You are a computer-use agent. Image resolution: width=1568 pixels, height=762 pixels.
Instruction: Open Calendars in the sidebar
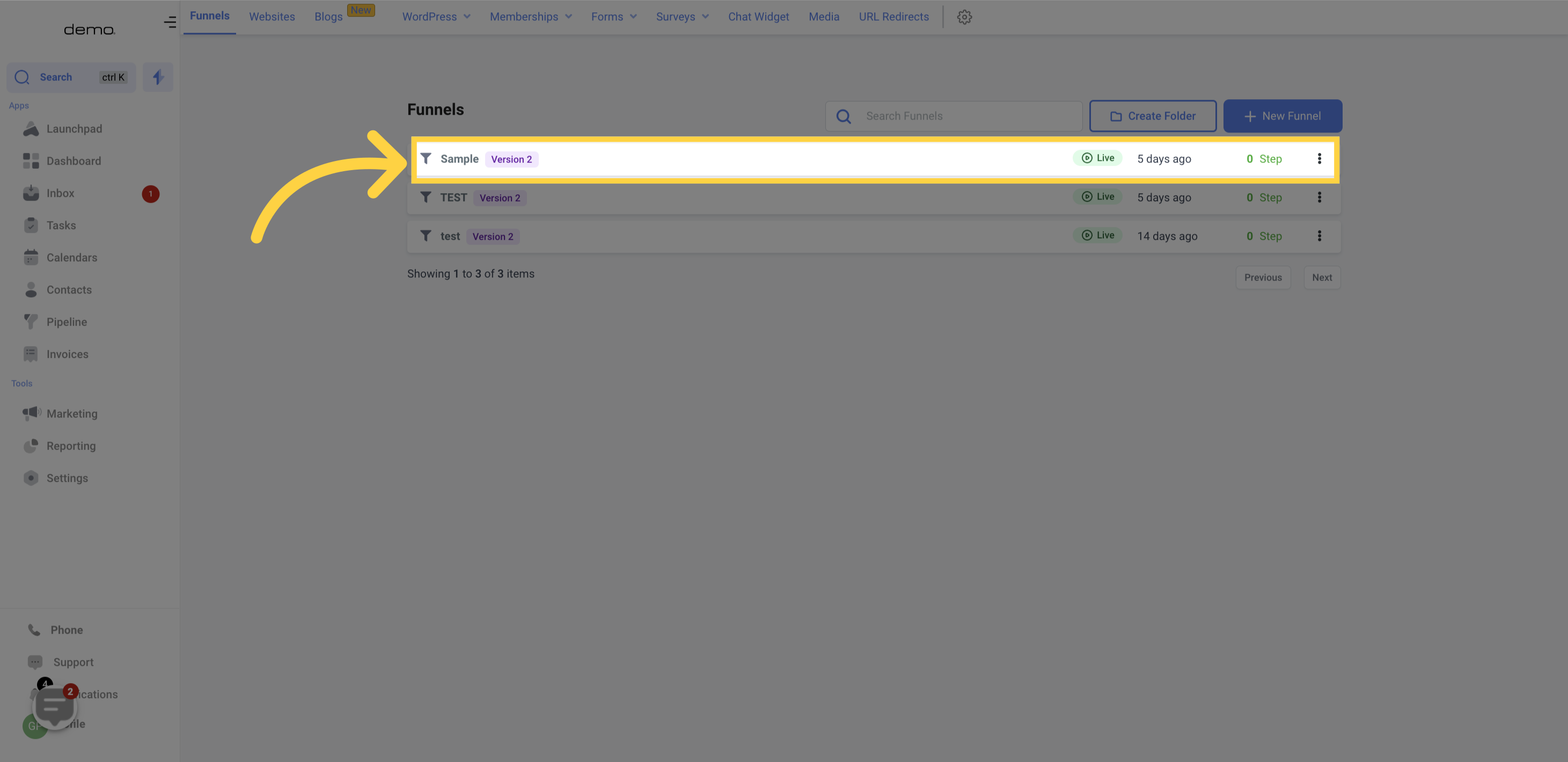(x=71, y=258)
